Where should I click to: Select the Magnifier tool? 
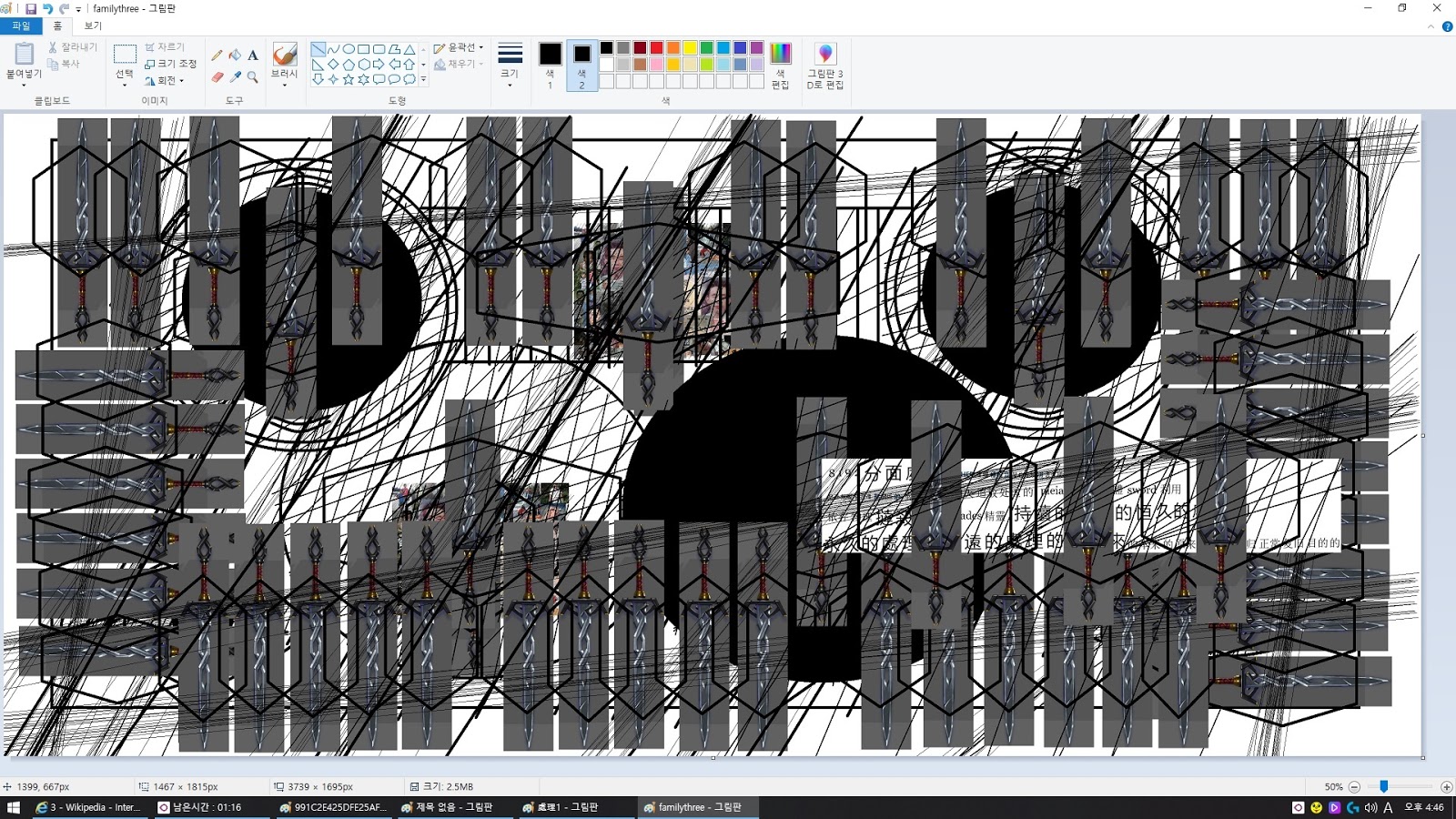point(253,77)
